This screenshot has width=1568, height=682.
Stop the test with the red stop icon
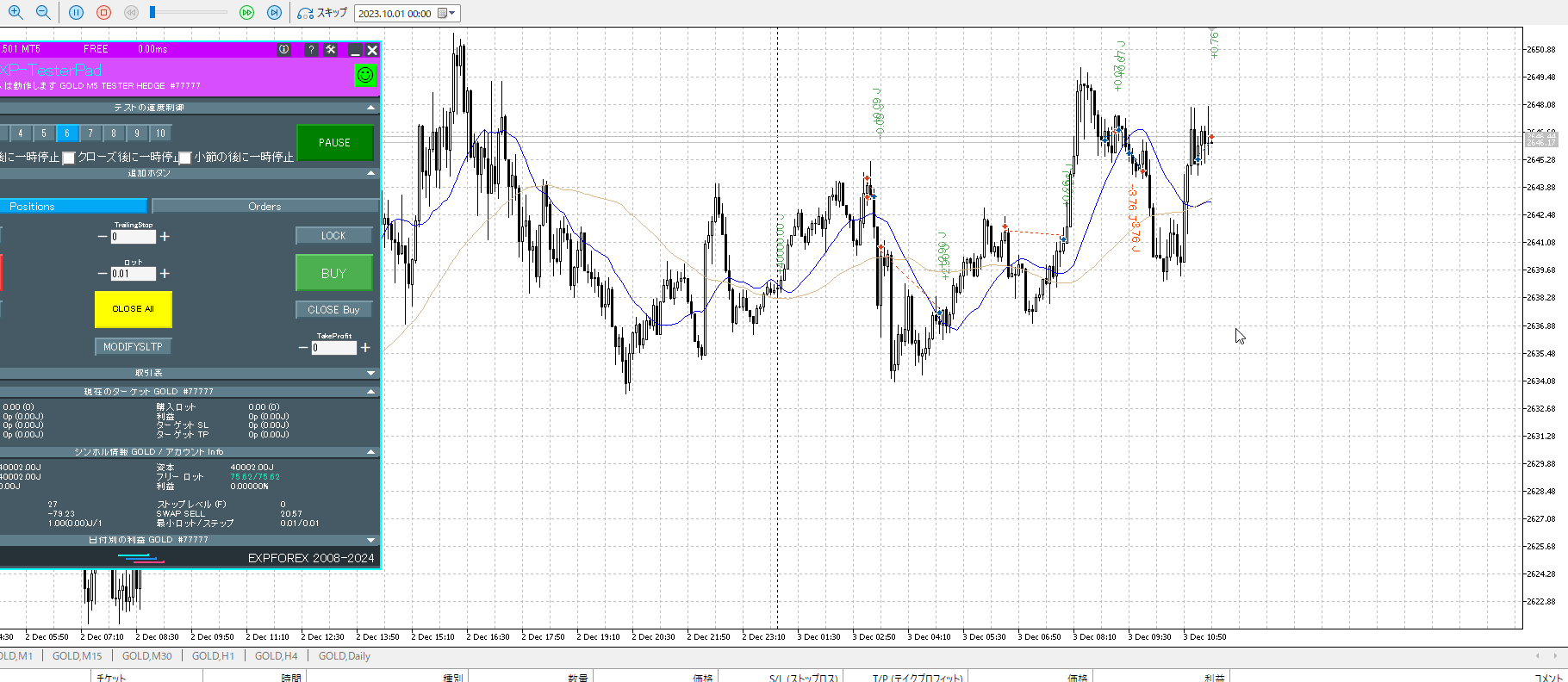click(x=103, y=12)
